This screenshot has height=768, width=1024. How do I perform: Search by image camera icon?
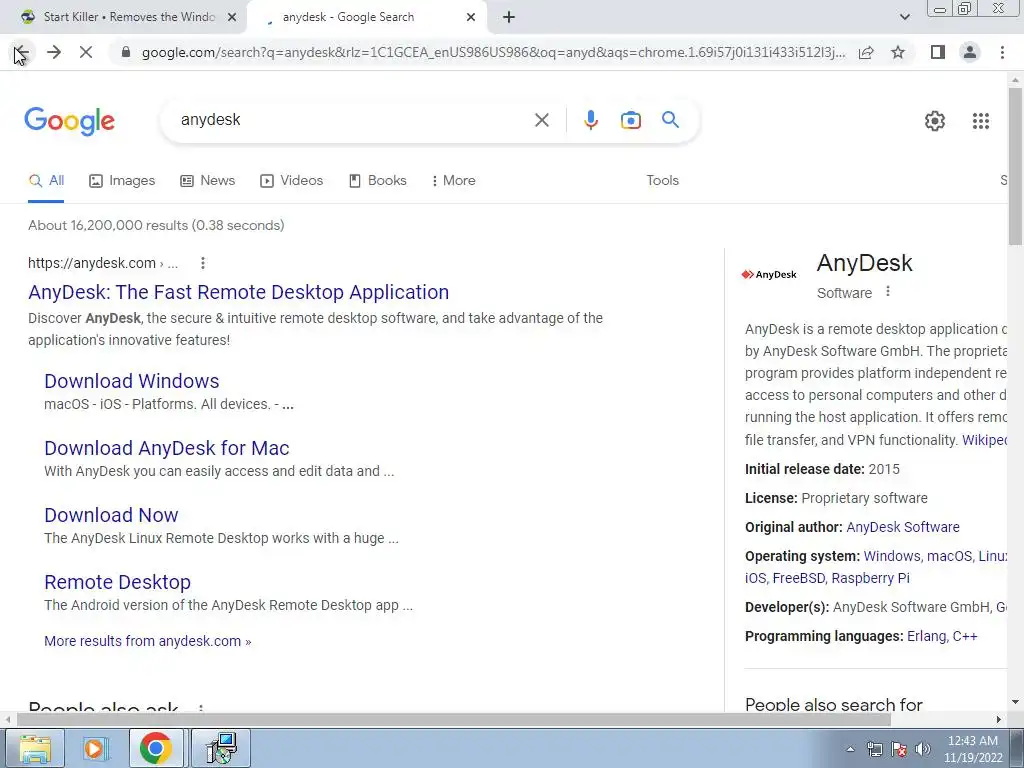click(630, 120)
